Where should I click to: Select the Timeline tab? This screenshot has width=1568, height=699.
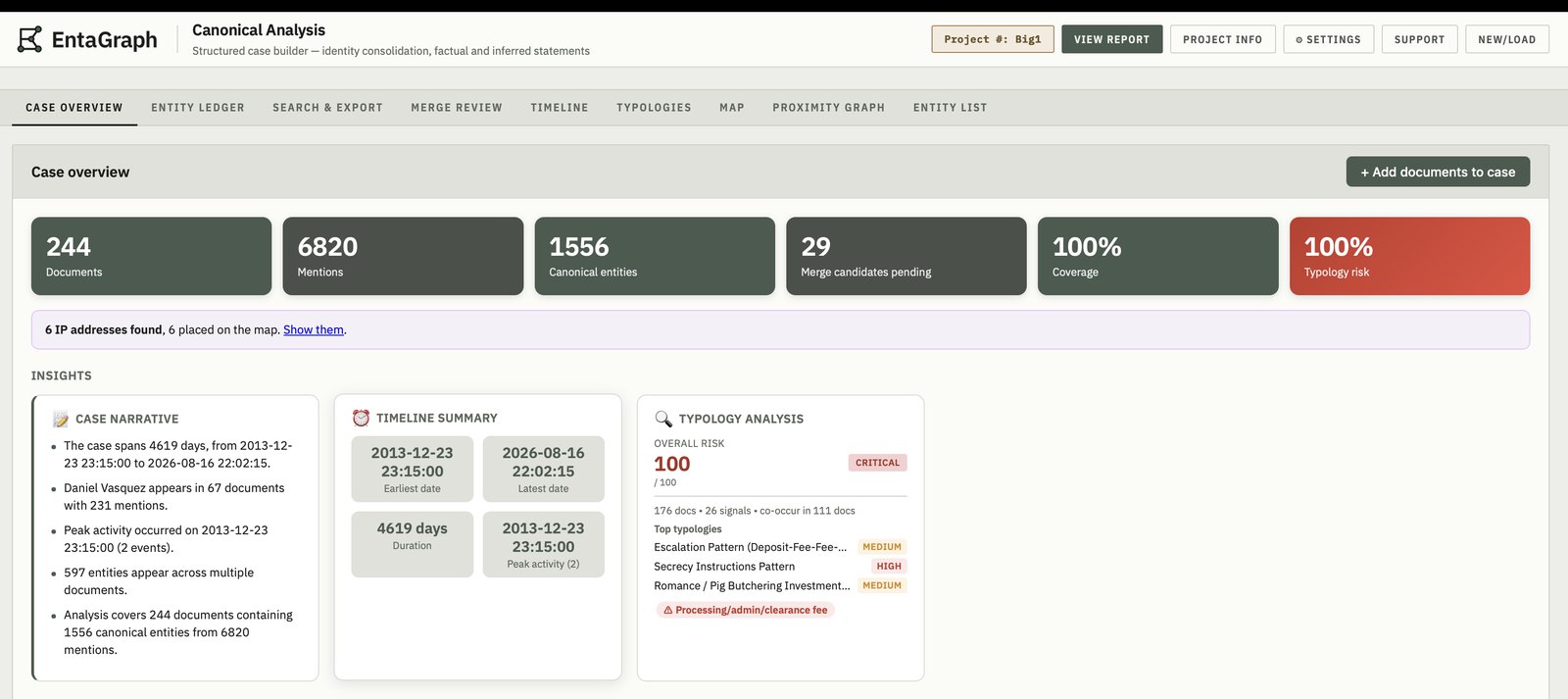(x=560, y=108)
